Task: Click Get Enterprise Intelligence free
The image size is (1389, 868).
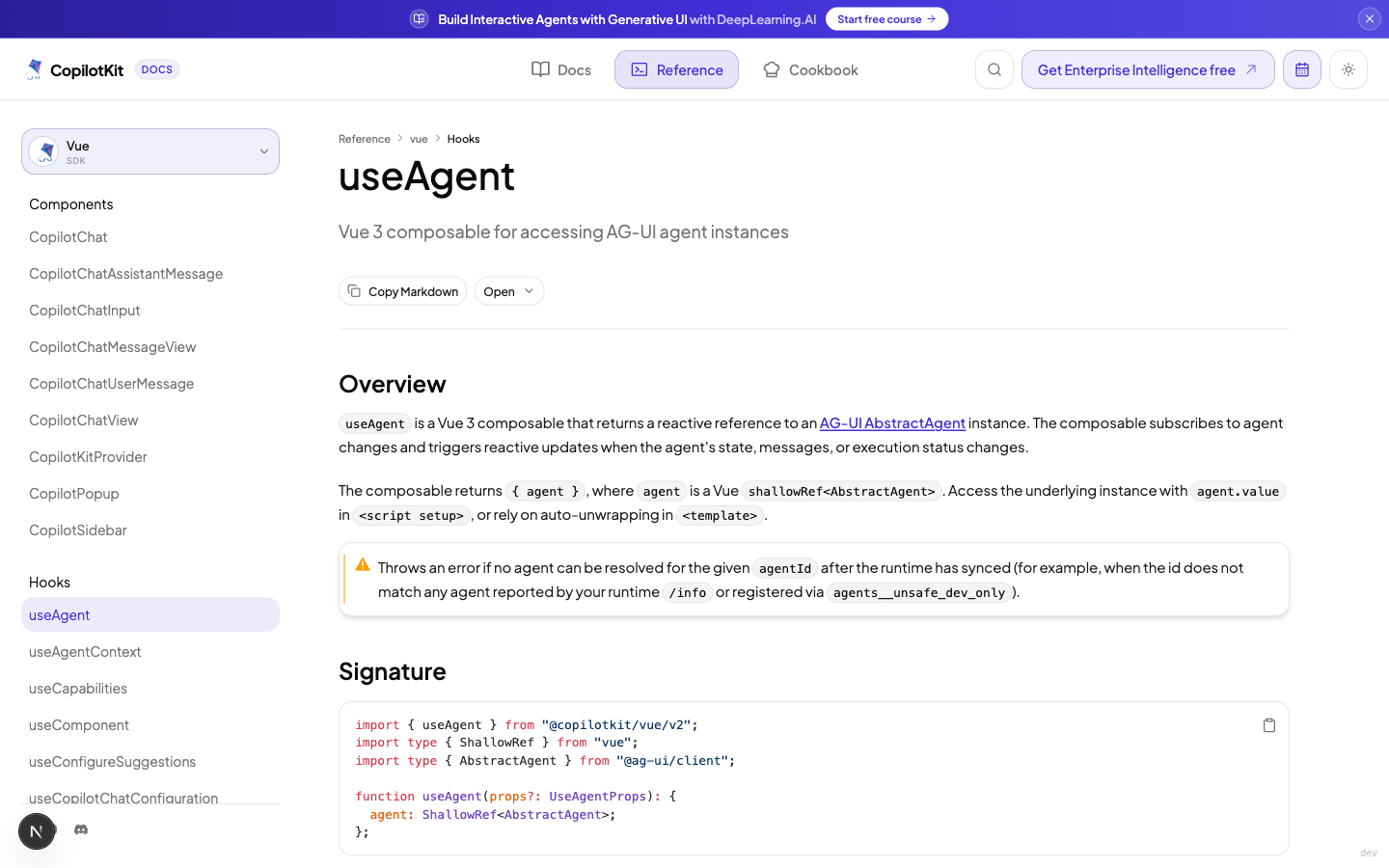Action: pos(1148,69)
